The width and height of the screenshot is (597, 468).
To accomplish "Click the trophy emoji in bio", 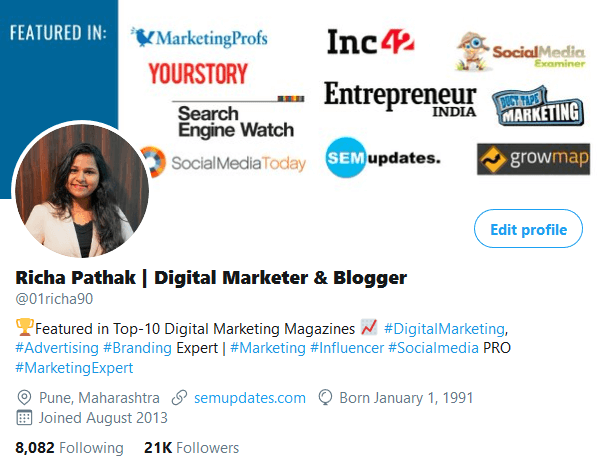I will 25,327.
